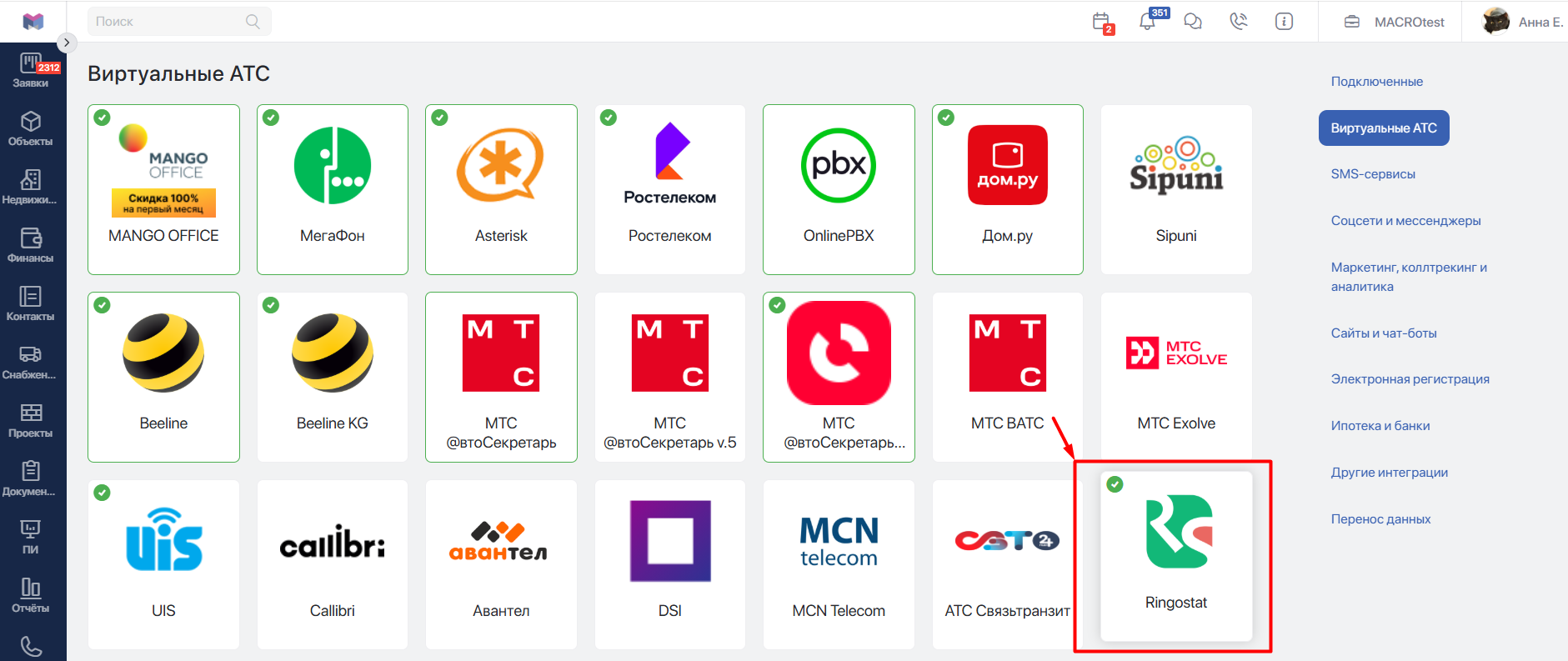Focus the Поиск search field

(179, 22)
